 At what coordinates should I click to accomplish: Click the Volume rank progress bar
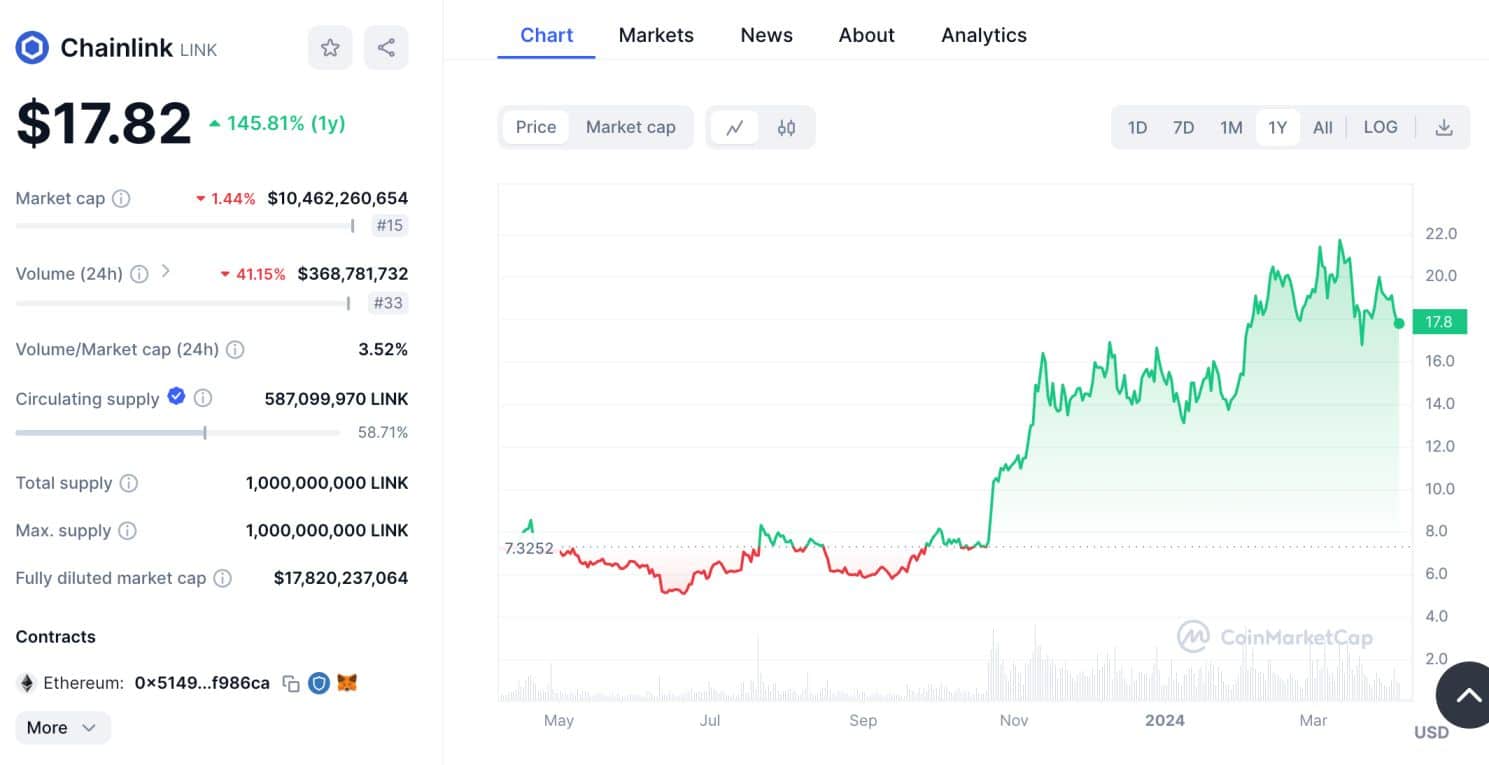(183, 303)
